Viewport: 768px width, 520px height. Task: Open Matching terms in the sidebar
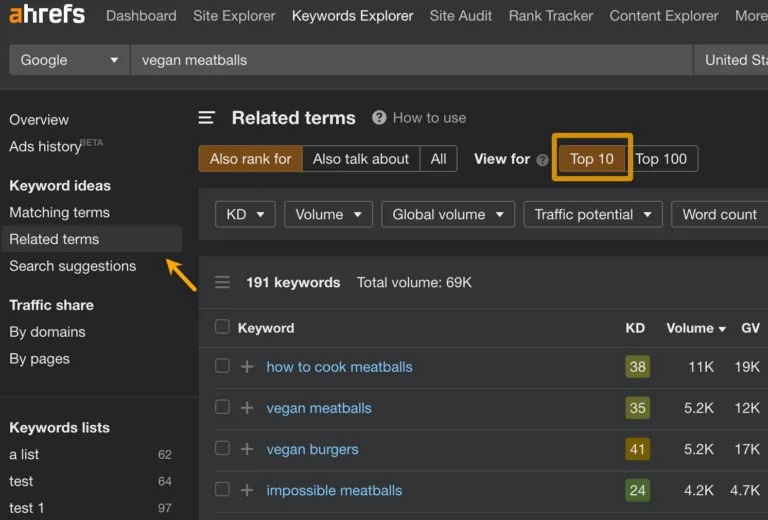[x=59, y=213]
